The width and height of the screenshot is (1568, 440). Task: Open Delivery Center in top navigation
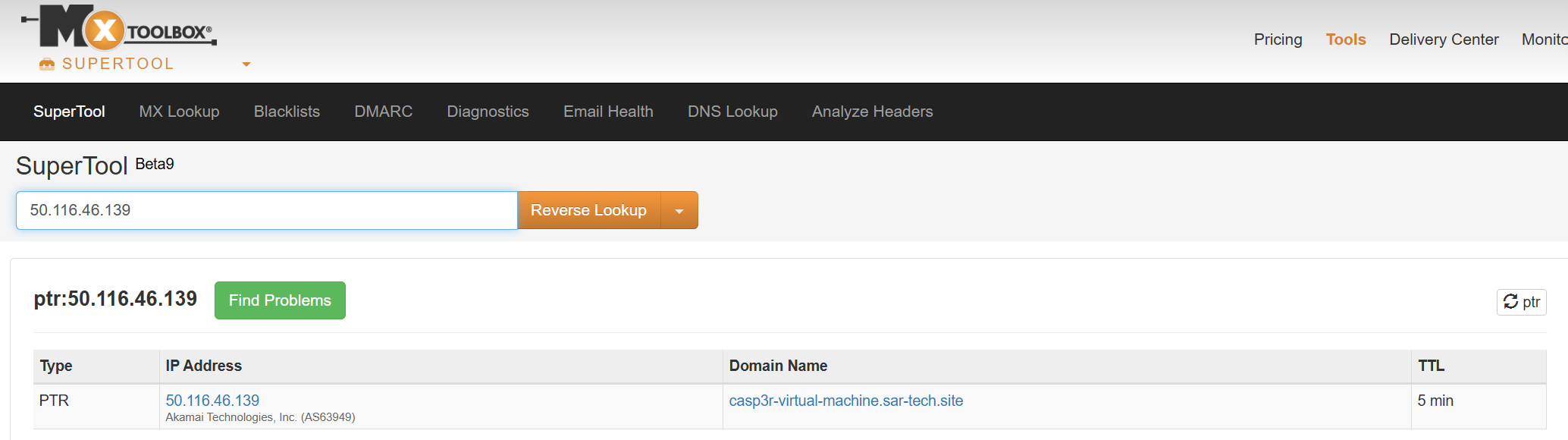click(1444, 39)
